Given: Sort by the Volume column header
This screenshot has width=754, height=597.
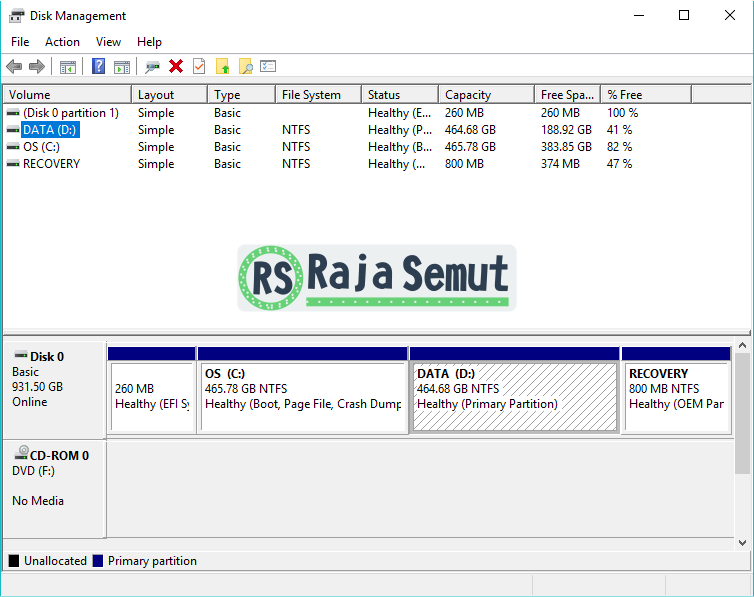Looking at the screenshot, I should pos(67,95).
